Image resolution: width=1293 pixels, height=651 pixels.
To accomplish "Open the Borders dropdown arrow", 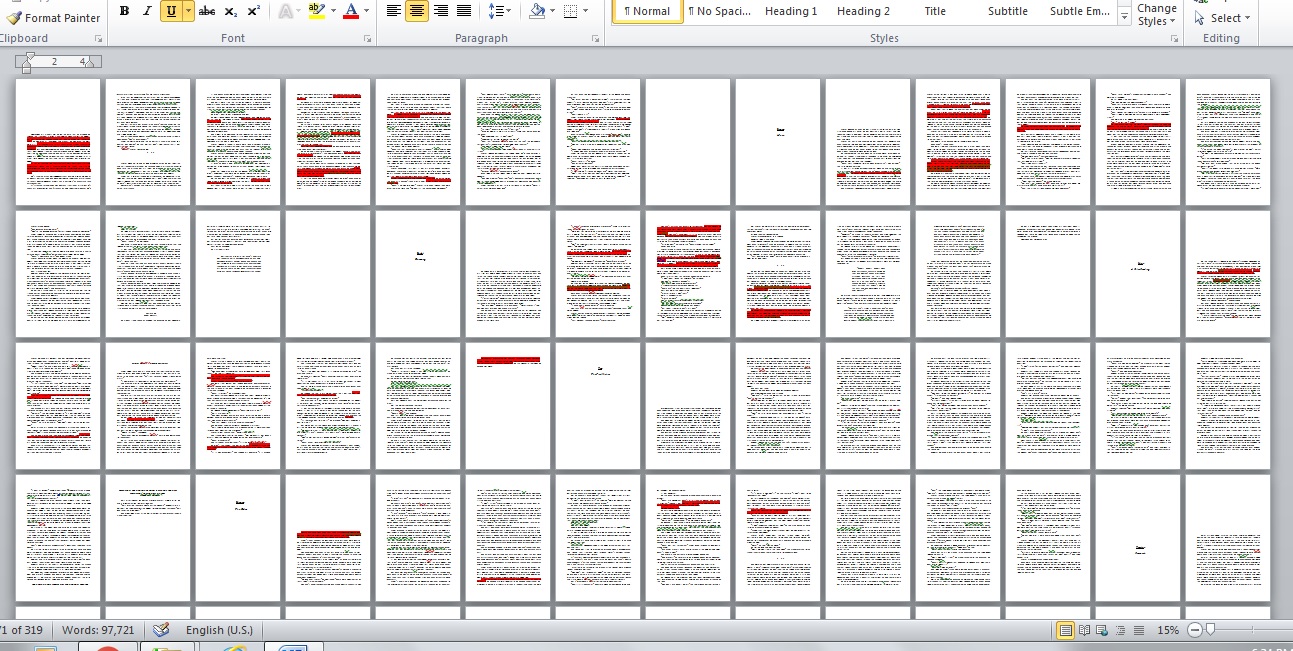I will click(x=585, y=11).
